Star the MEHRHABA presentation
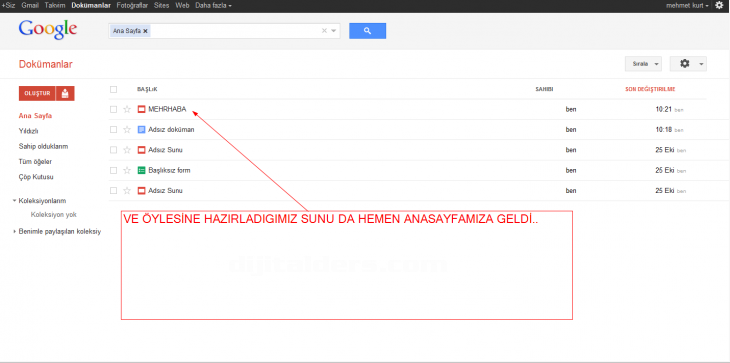 click(127, 109)
